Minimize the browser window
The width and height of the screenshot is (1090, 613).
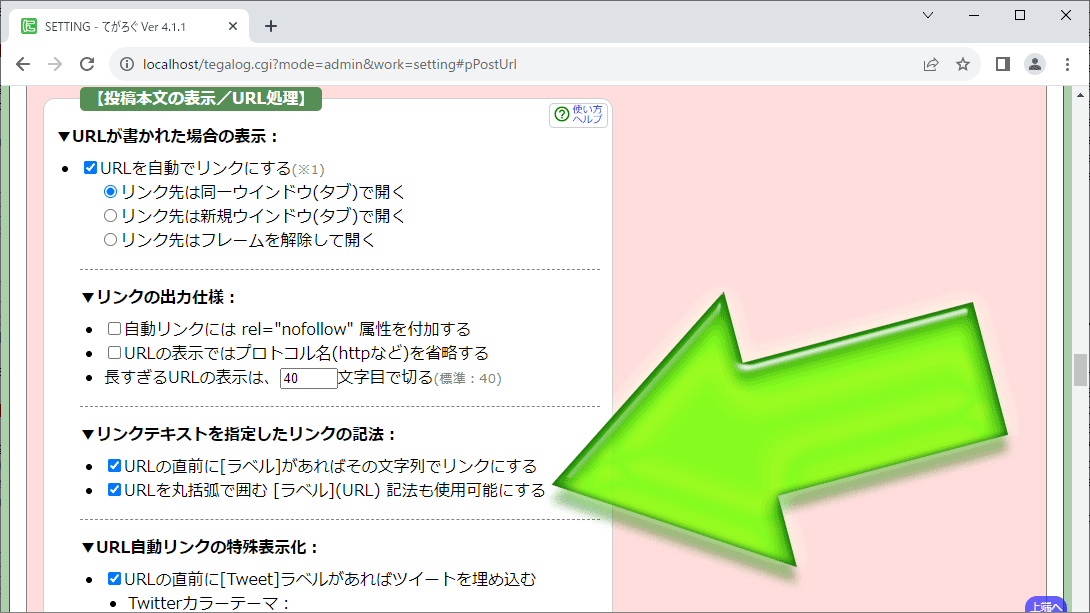[974, 15]
